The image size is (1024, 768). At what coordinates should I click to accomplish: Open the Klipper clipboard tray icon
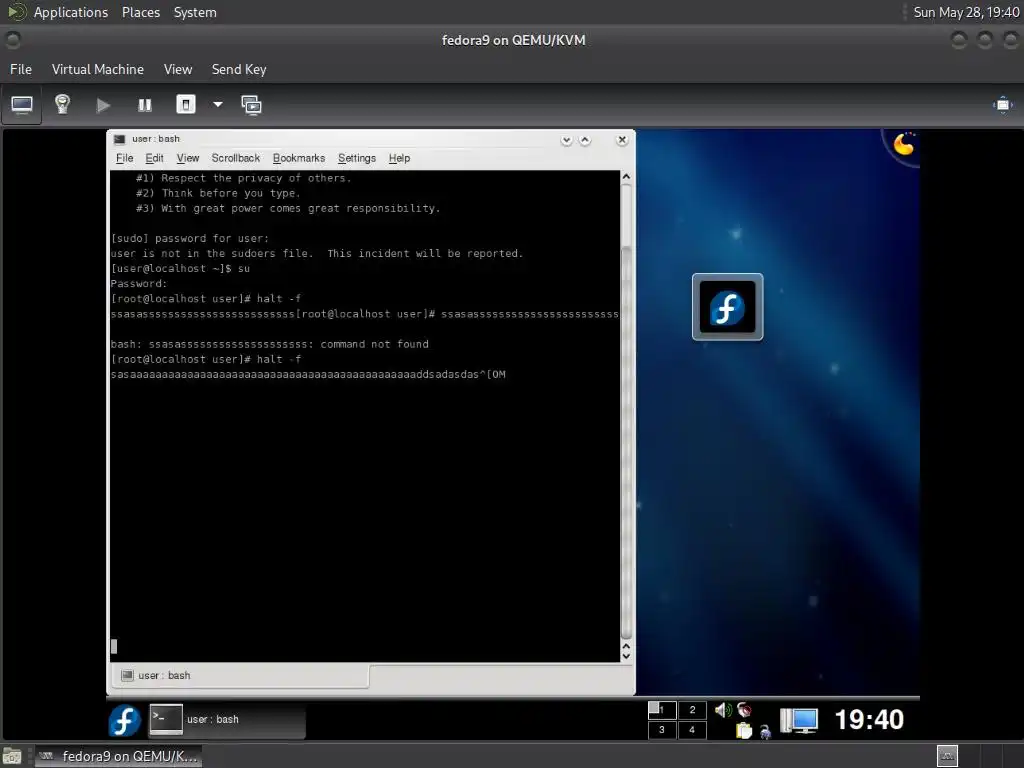[744, 730]
